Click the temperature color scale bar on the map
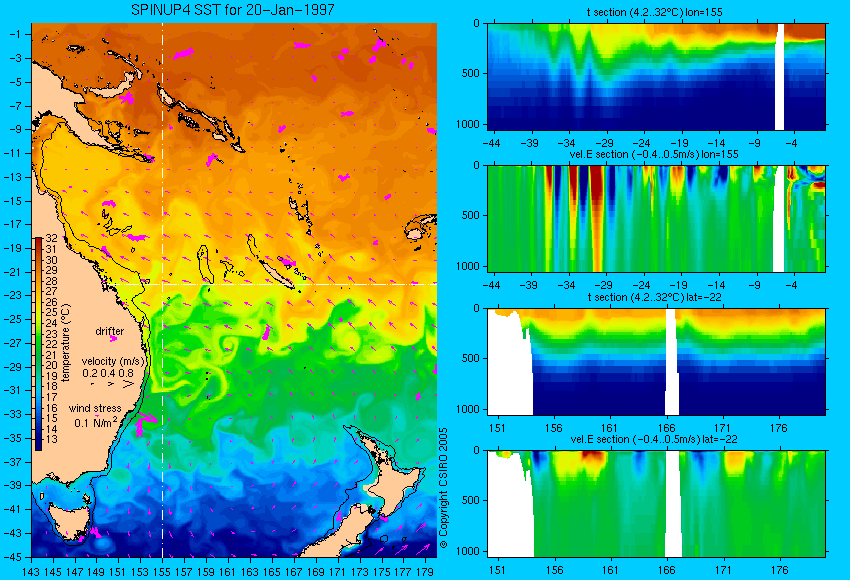Screen dimensions: 850x580 [x=38, y=344]
